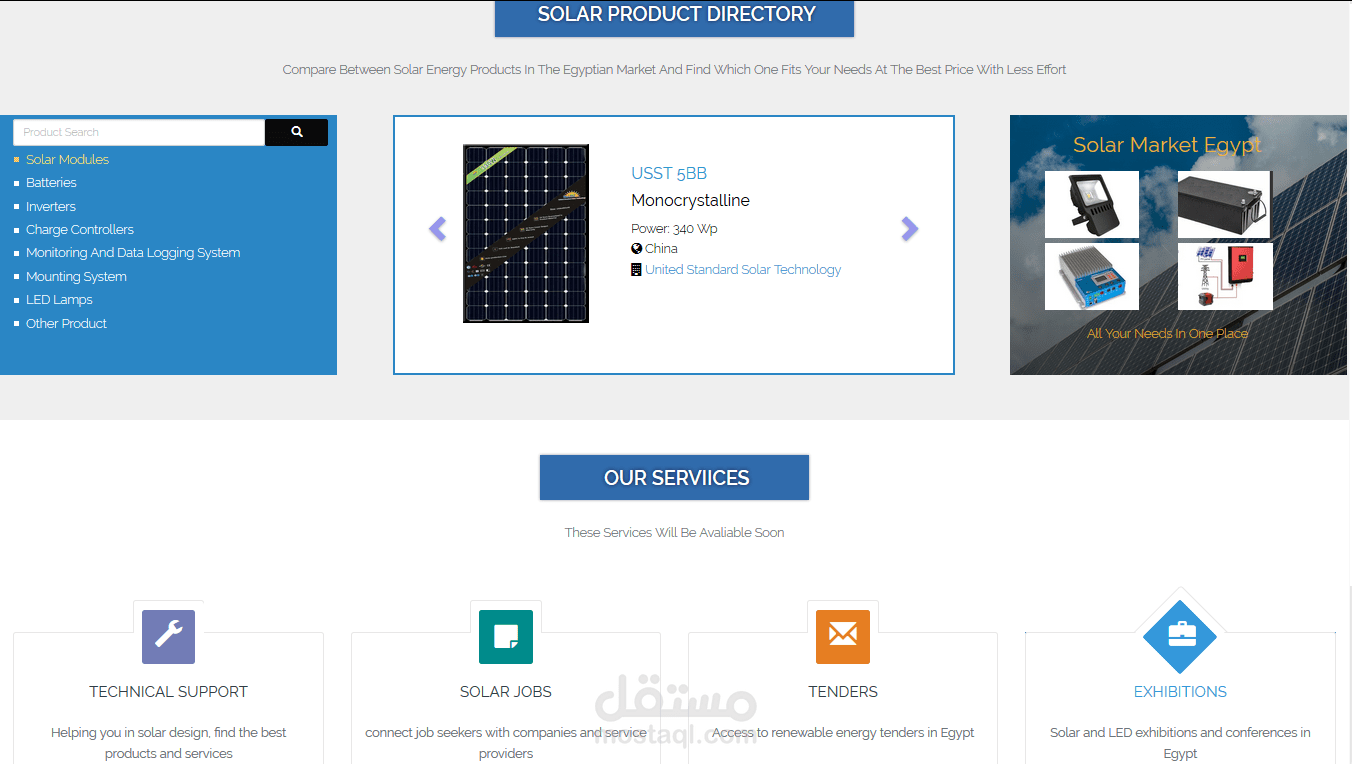Click All Your Needs In One Place text
The height and width of the screenshot is (764, 1352).
(x=1167, y=334)
